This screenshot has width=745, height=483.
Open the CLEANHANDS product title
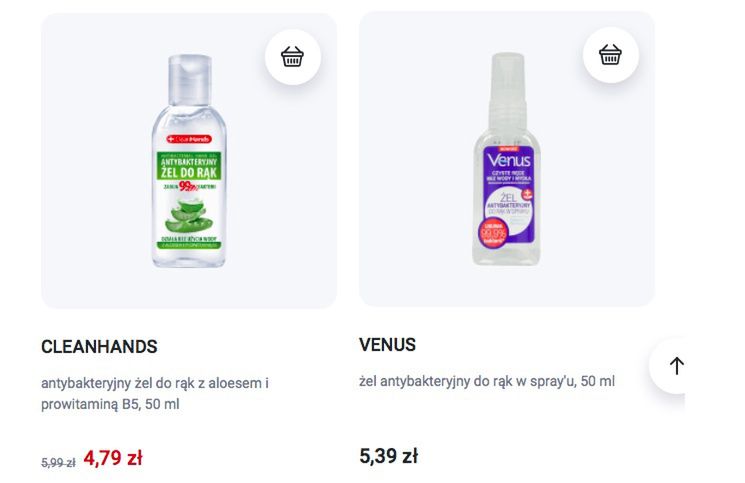pyautogui.click(x=99, y=347)
